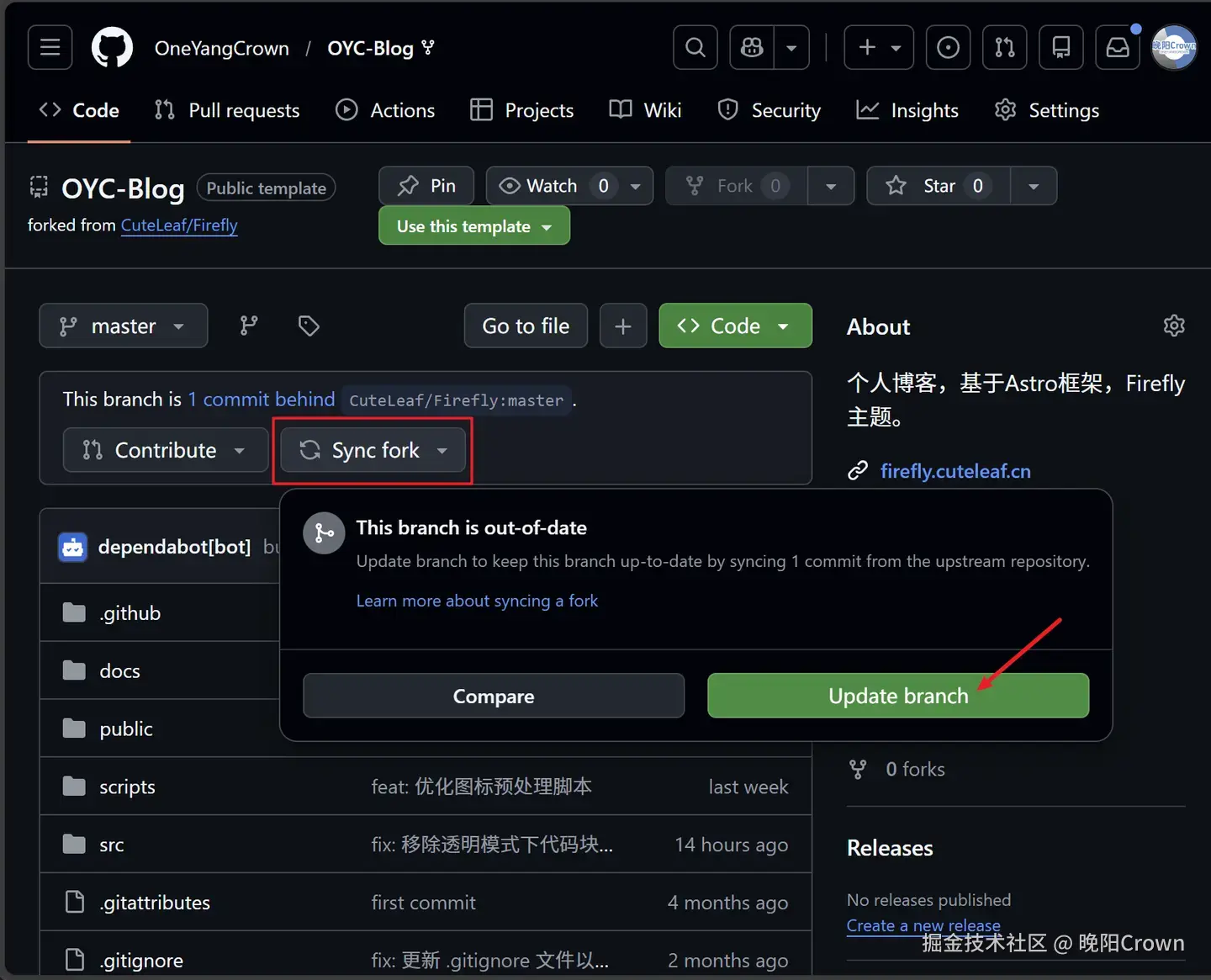
Task: Switch to the Actions tab
Action: 385,110
